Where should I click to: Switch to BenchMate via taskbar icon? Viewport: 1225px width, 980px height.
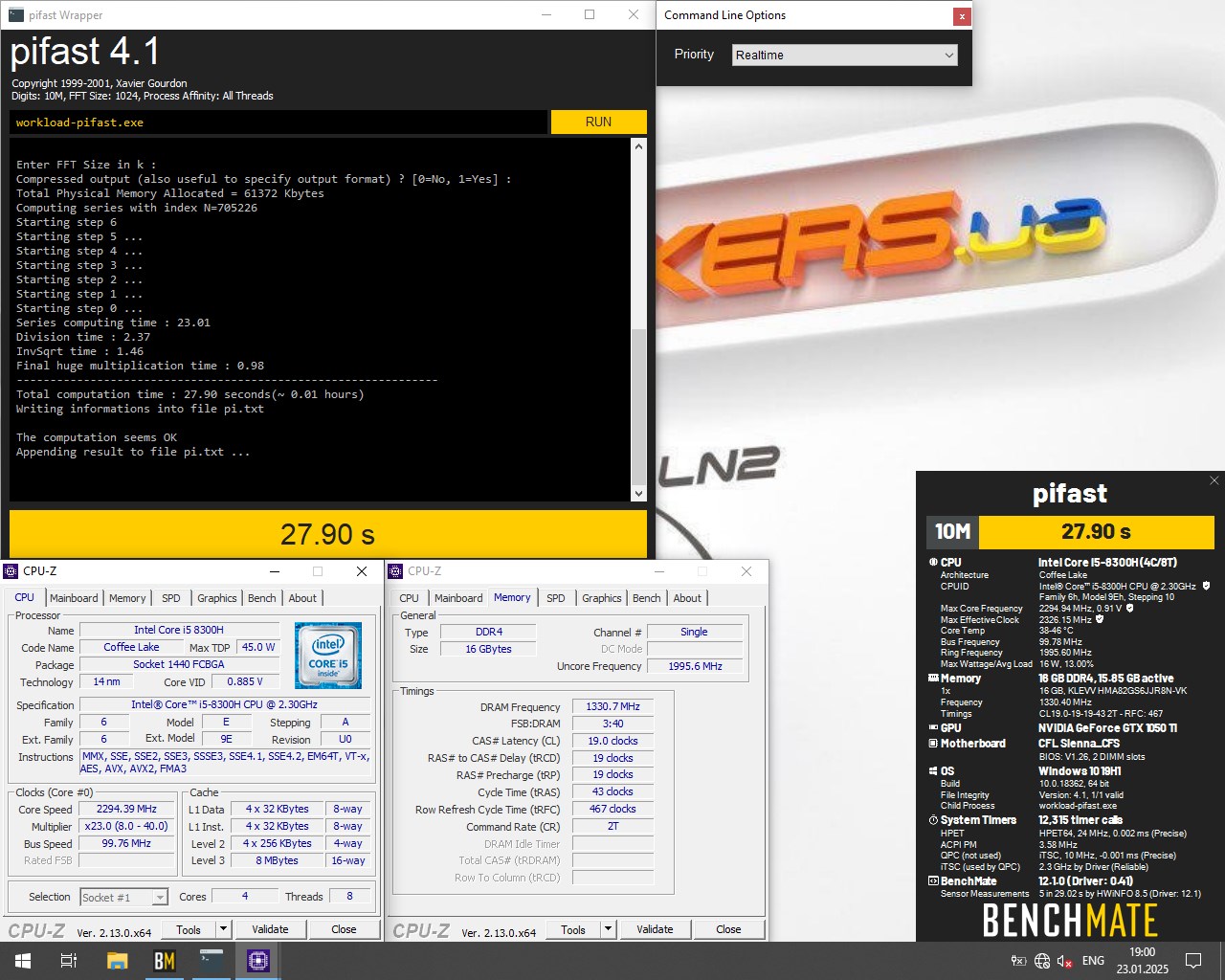(x=165, y=961)
